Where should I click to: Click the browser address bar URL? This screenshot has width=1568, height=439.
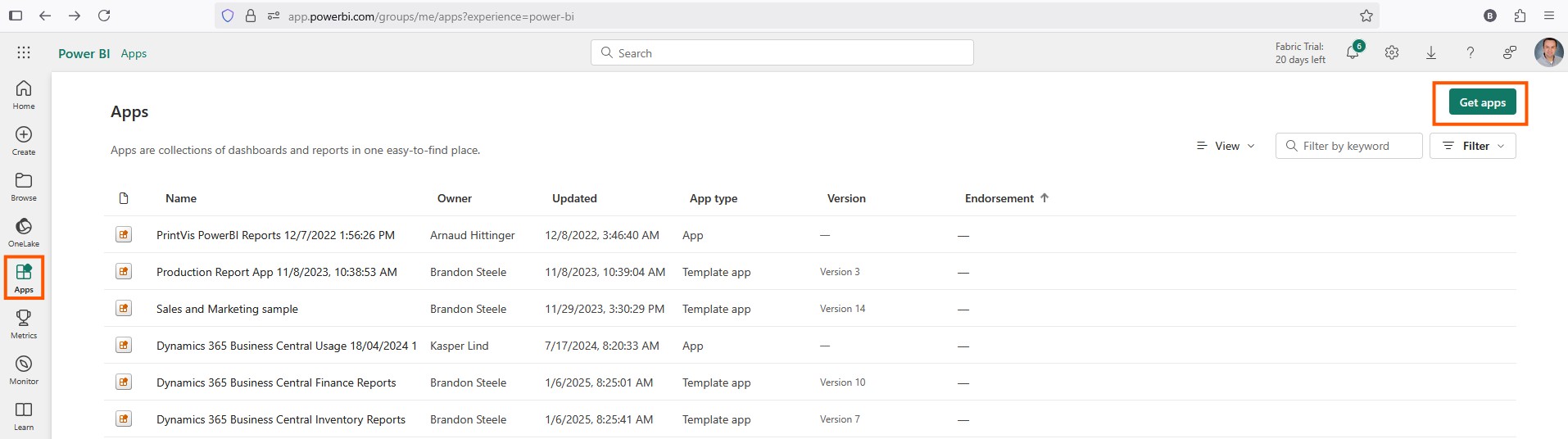[431, 16]
